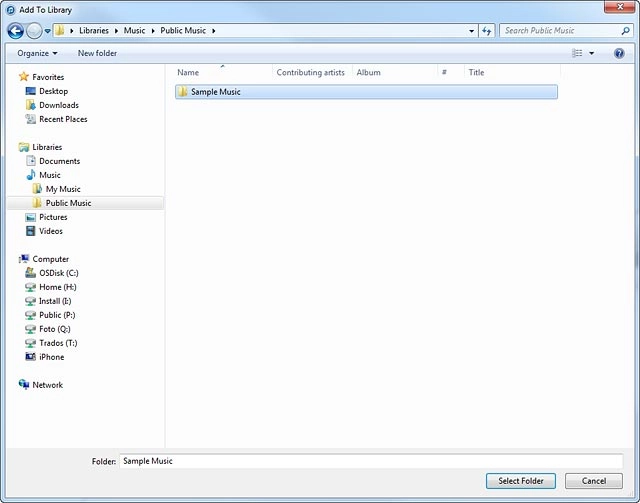Select the Sample Music folder
Screen dimensions: 640x503
tap(215, 92)
